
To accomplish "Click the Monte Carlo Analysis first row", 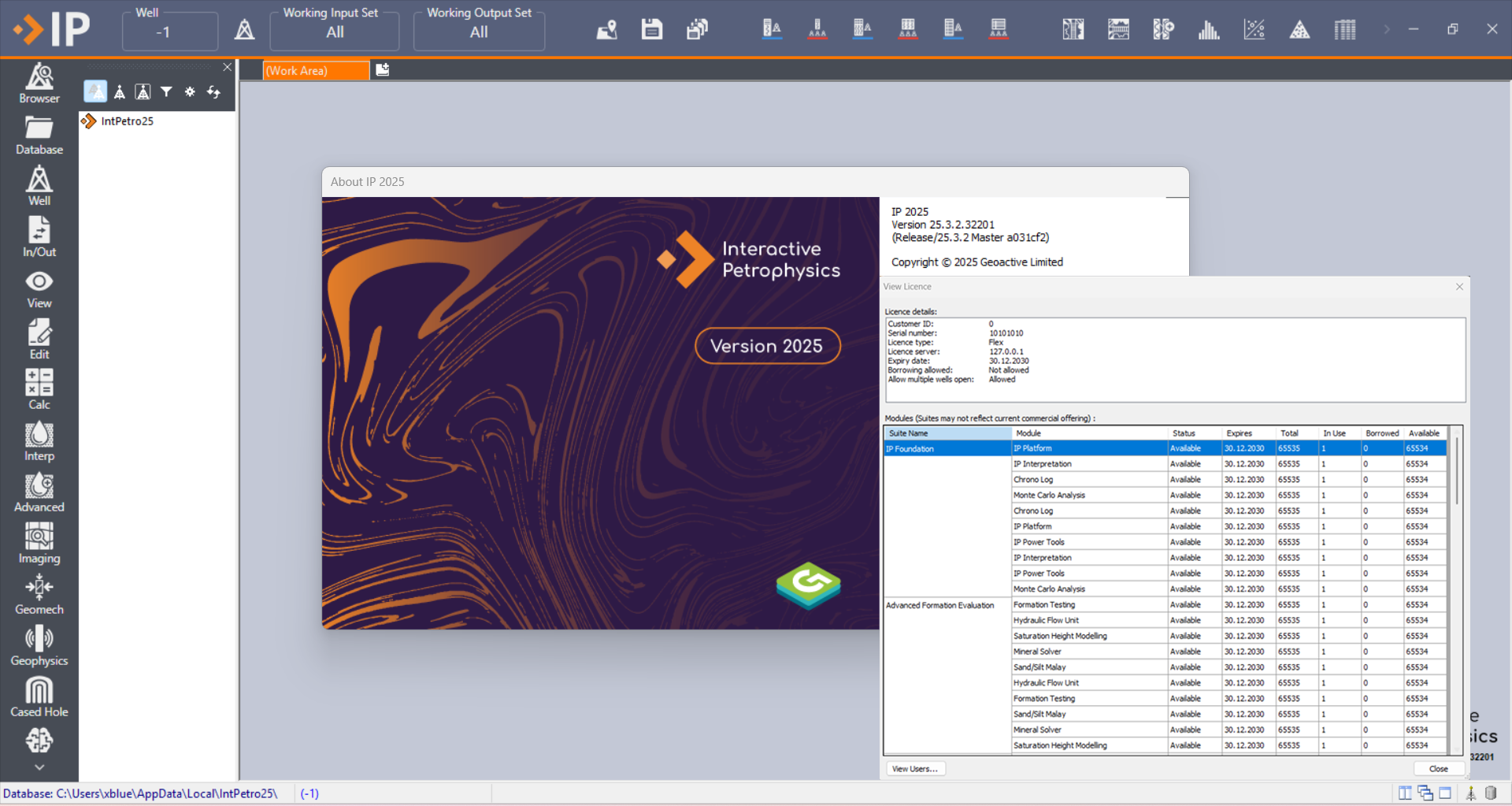I will tap(1089, 496).
